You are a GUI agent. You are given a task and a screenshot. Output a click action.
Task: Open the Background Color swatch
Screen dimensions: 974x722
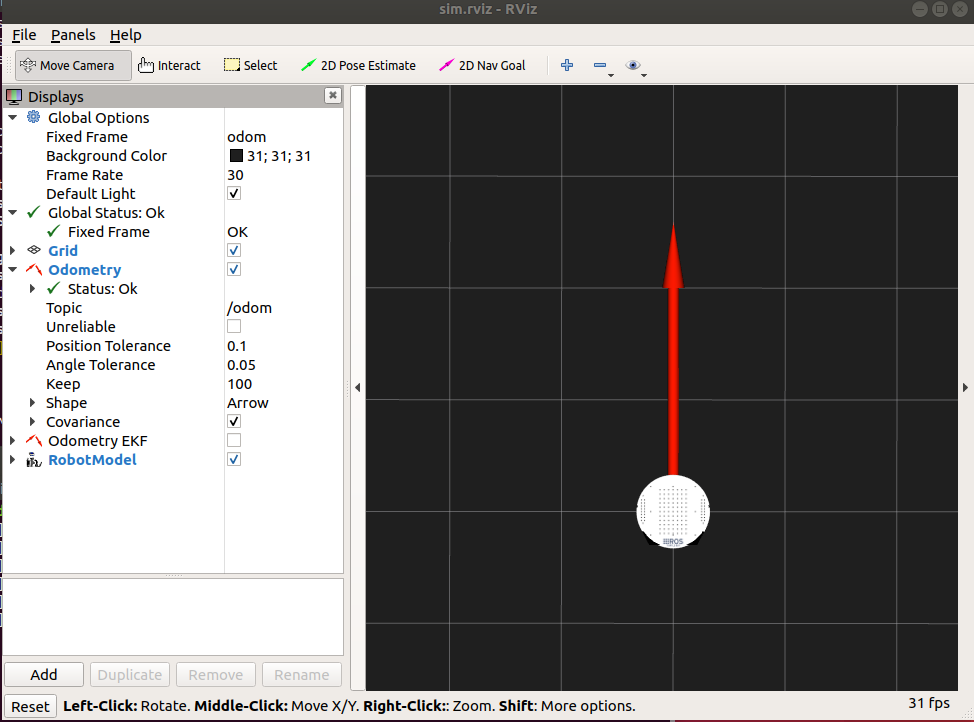click(236, 155)
